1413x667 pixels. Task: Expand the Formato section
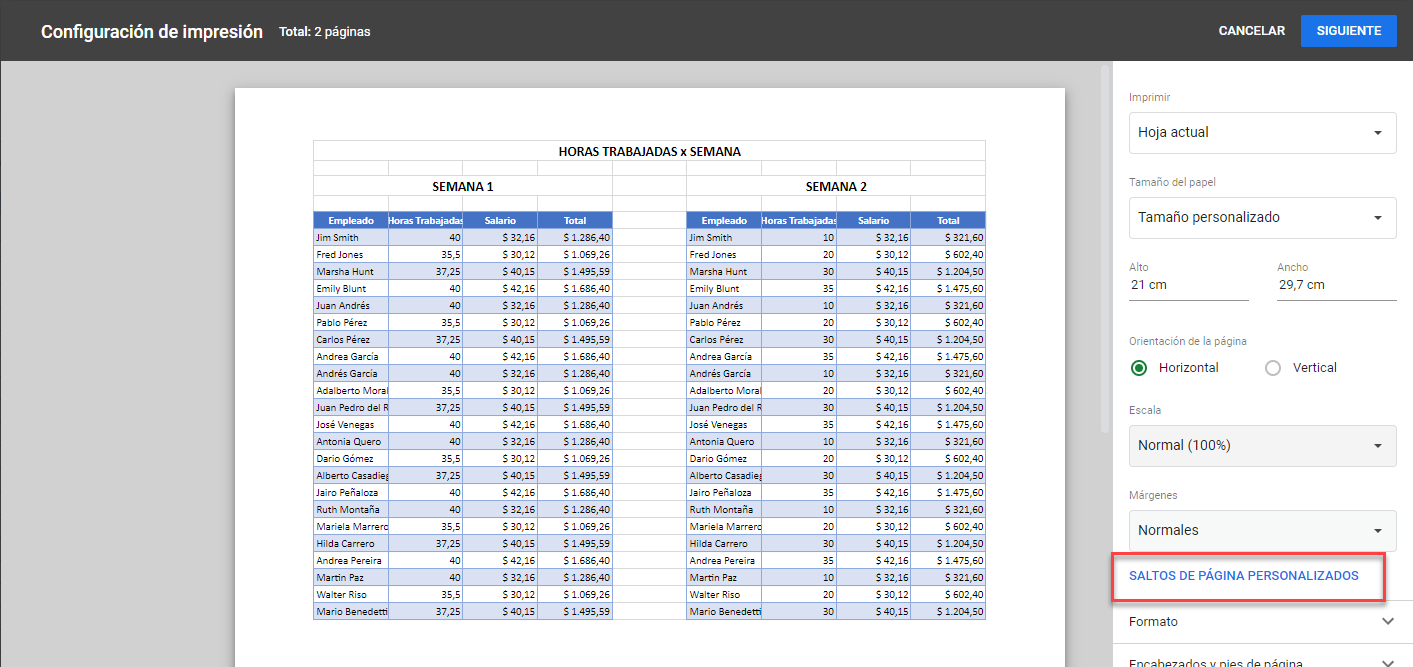1262,622
